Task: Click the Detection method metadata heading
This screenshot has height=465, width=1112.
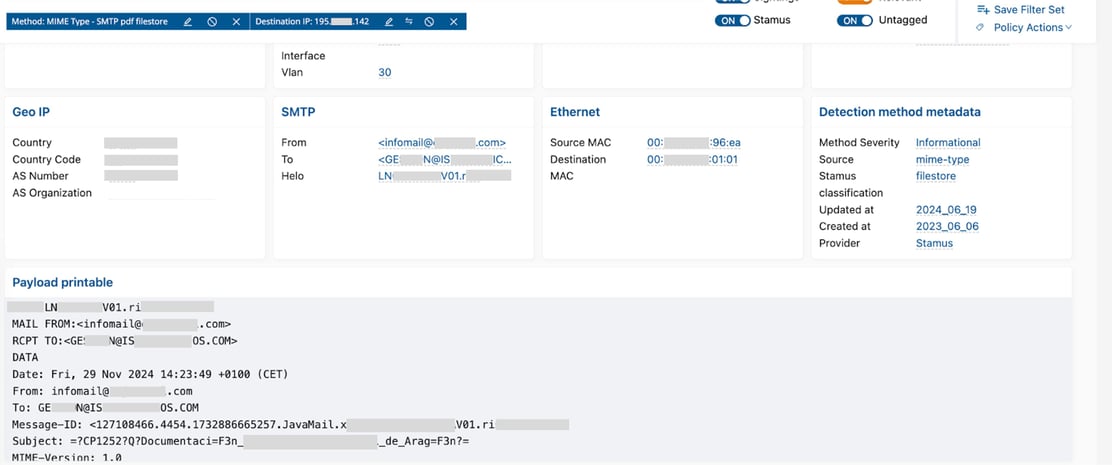Action: click(x=900, y=112)
